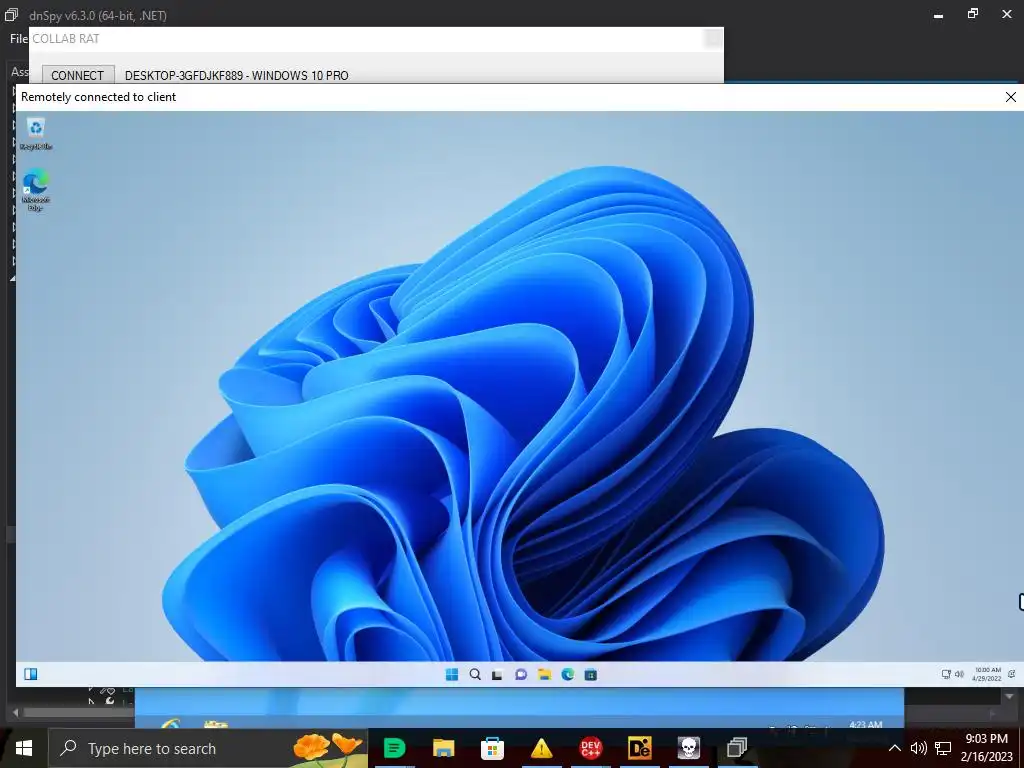
Task: Open Microsoft Store on the remote taskbar
Action: [x=590, y=675]
